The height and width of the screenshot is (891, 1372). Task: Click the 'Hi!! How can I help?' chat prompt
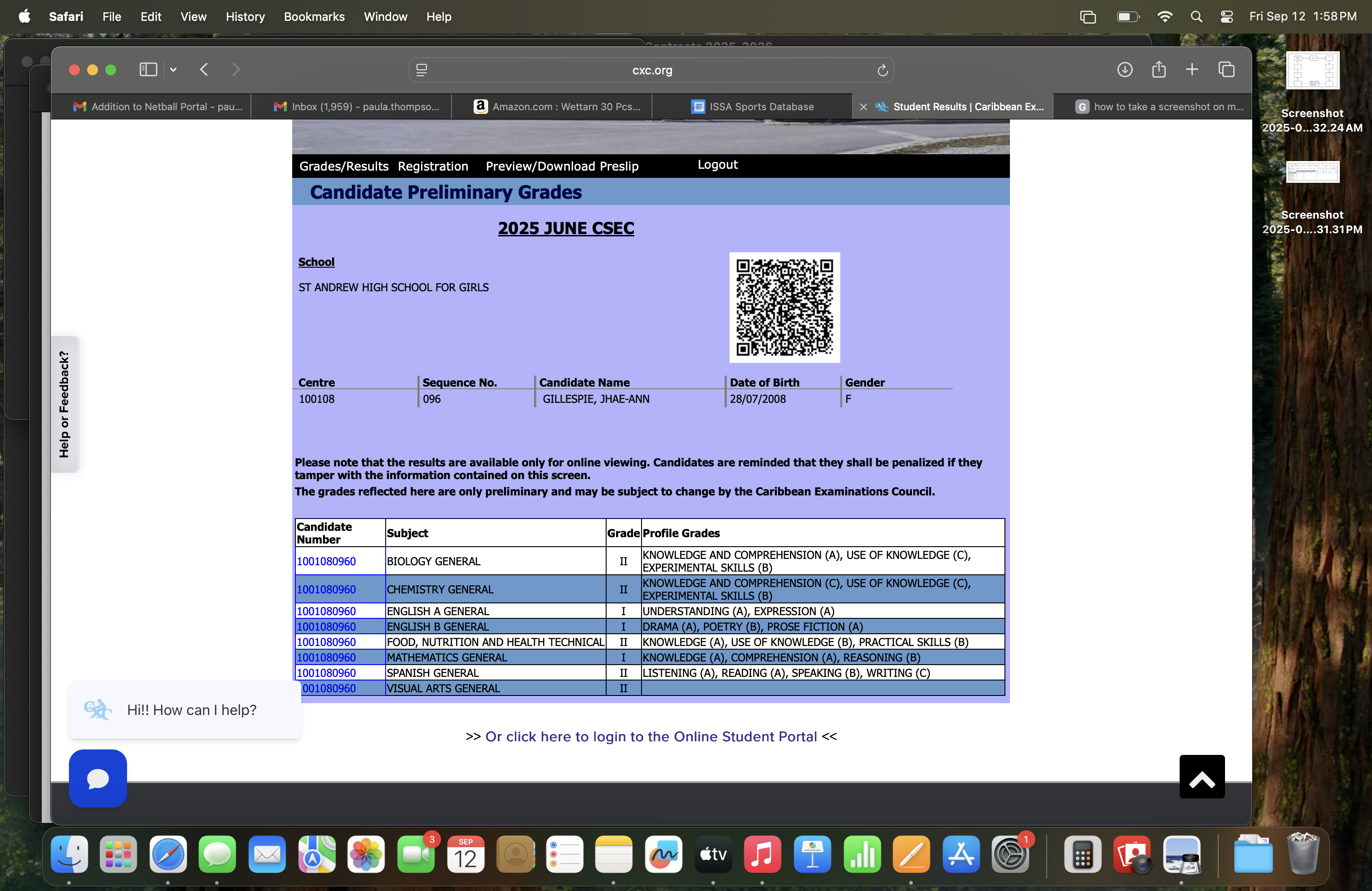pos(185,710)
